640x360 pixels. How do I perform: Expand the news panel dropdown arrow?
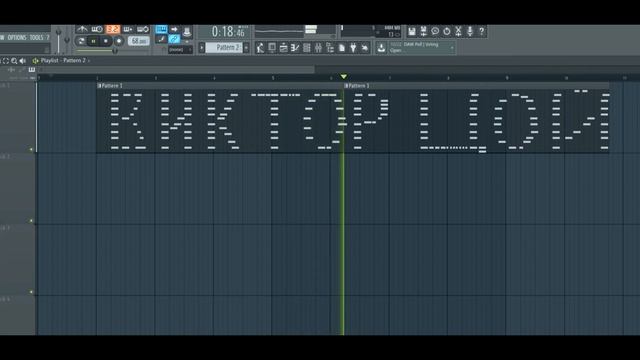[x=452, y=48]
